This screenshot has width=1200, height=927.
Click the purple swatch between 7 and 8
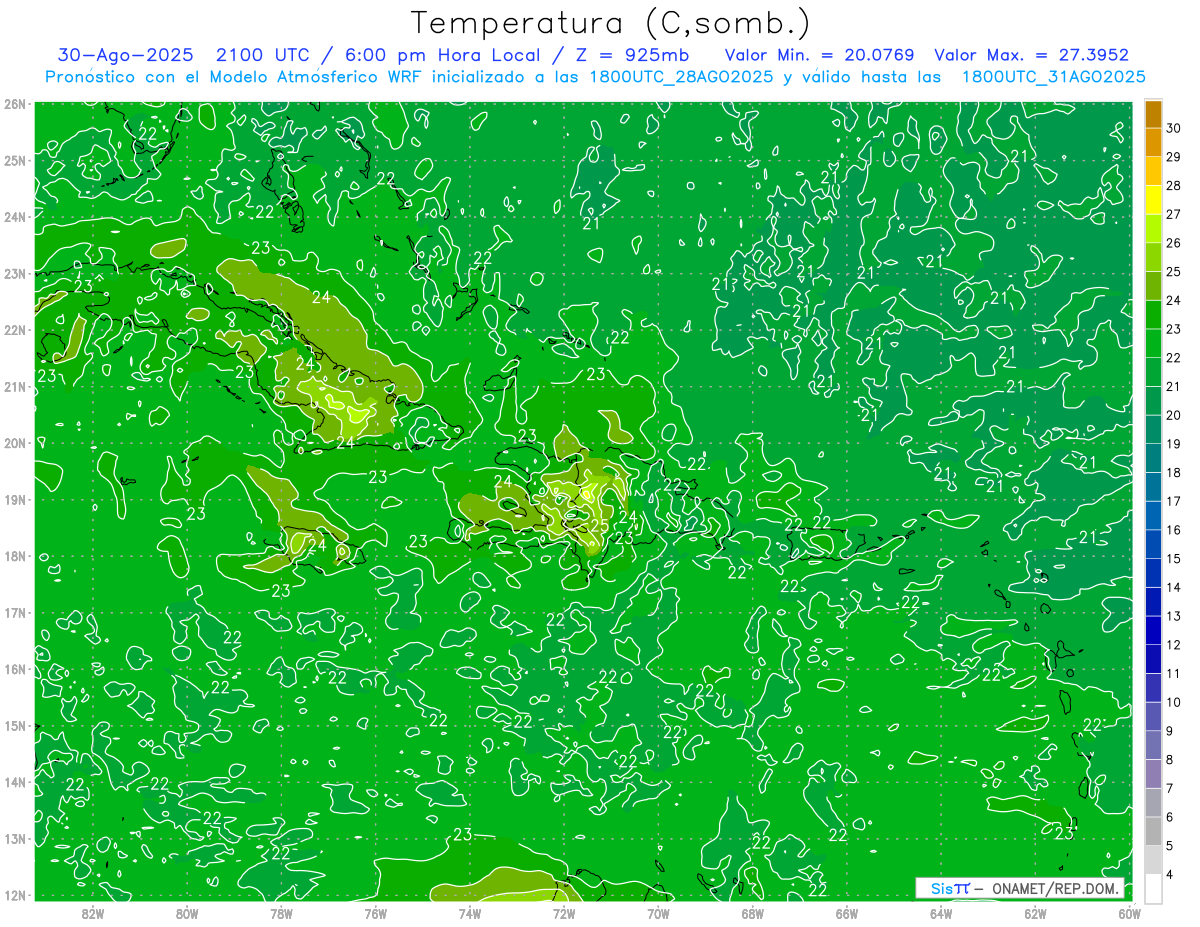coord(1153,773)
